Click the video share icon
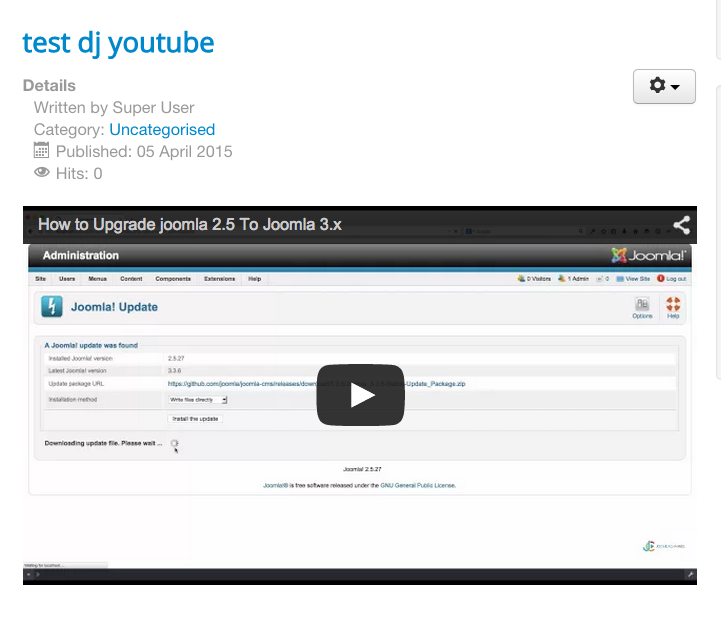The height and width of the screenshot is (623, 721). 681,225
